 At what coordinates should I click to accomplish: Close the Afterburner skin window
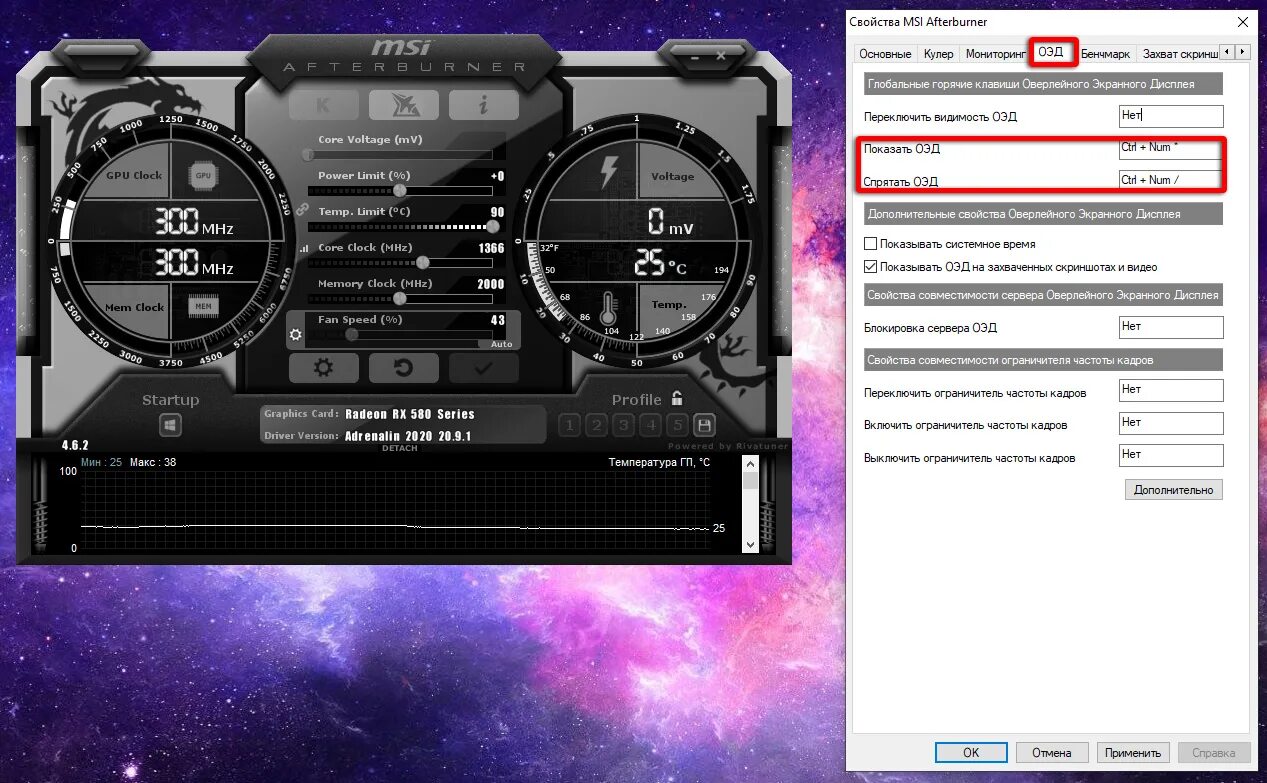(x=722, y=57)
